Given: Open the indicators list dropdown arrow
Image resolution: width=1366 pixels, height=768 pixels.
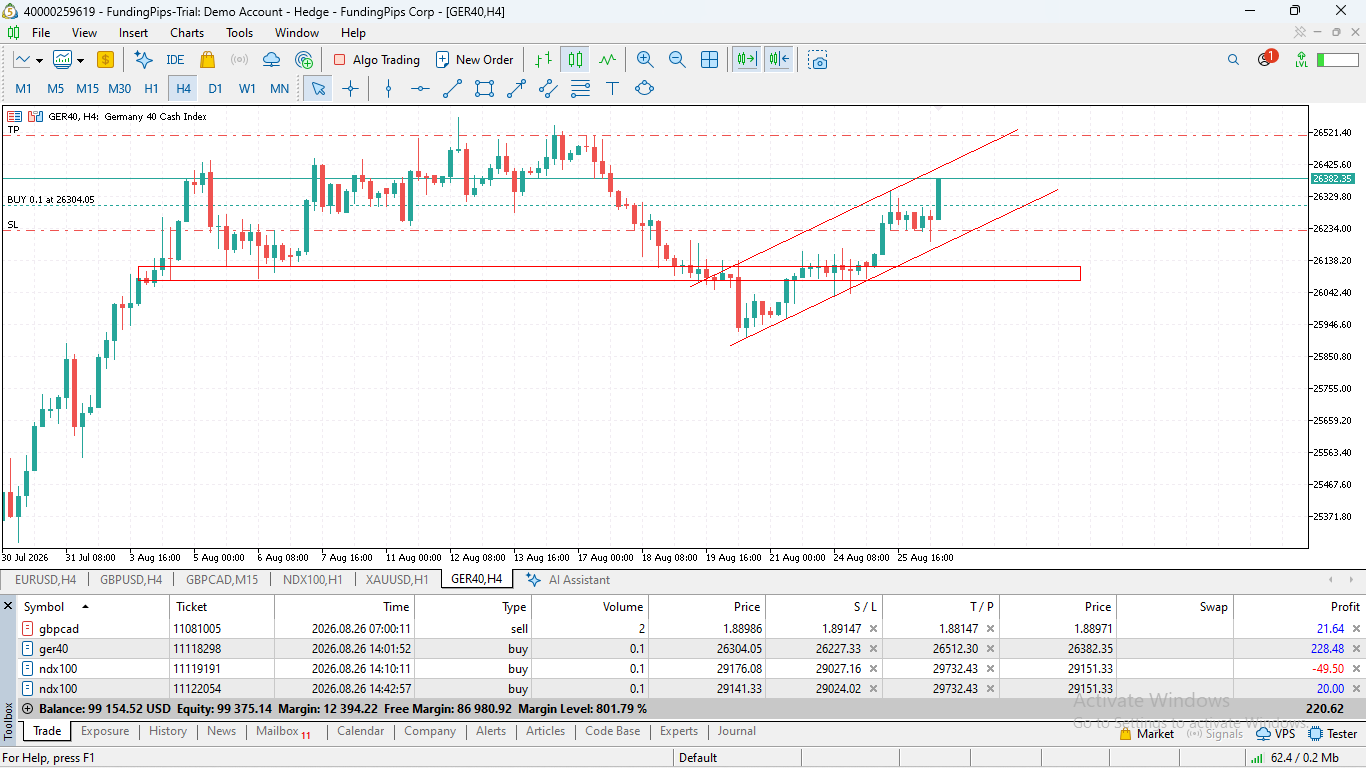Looking at the screenshot, I should [79, 60].
